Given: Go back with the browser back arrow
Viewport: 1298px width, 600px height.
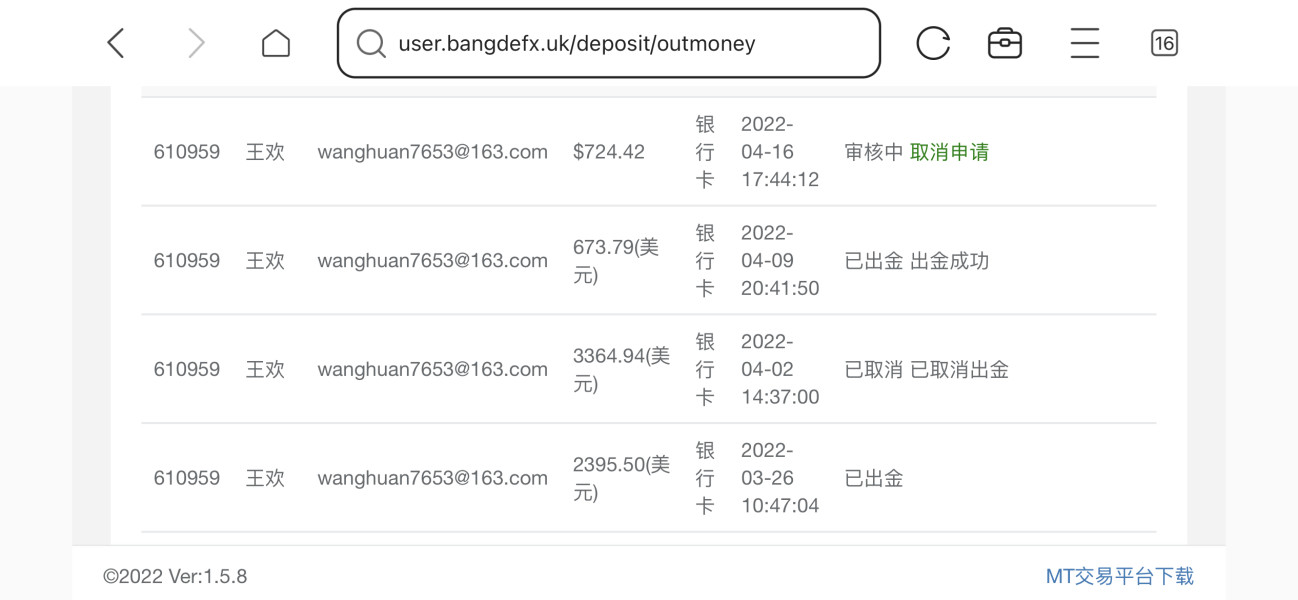Looking at the screenshot, I should click(x=116, y=43).
